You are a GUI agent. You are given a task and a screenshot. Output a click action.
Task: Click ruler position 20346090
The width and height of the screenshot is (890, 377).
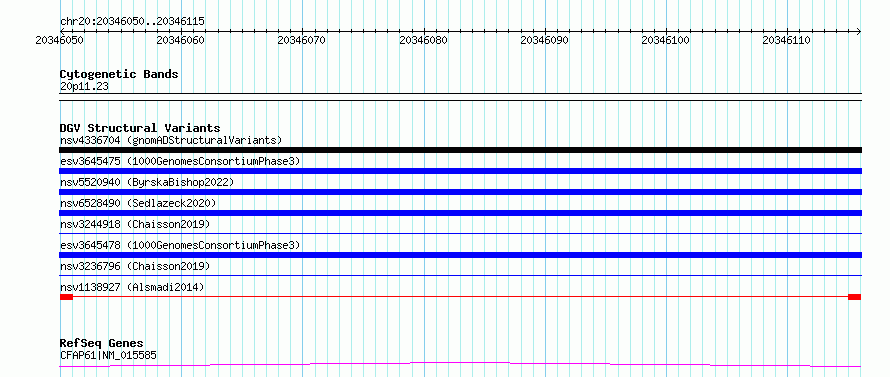click(545, 40)
